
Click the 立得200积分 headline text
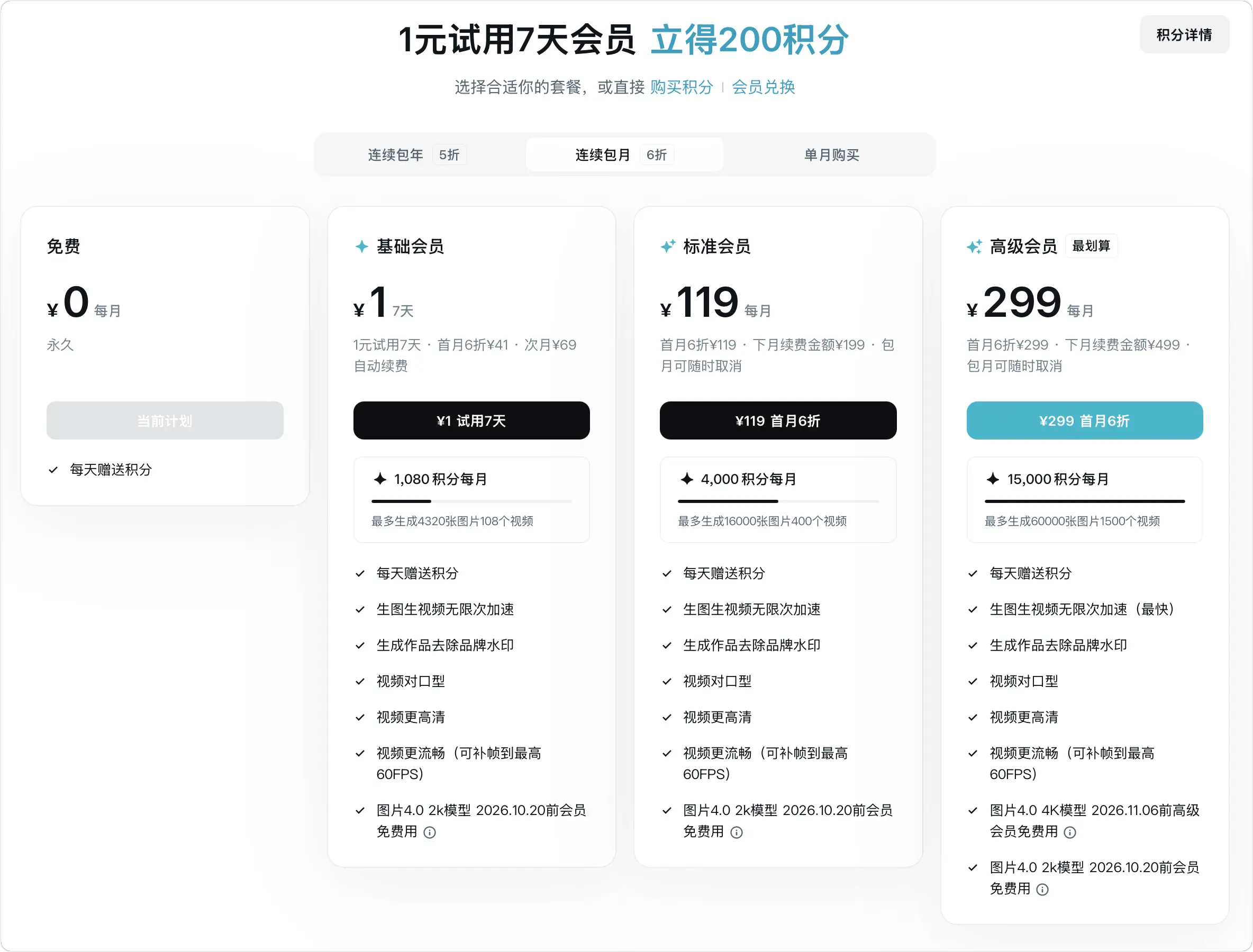tap(750, 40)
